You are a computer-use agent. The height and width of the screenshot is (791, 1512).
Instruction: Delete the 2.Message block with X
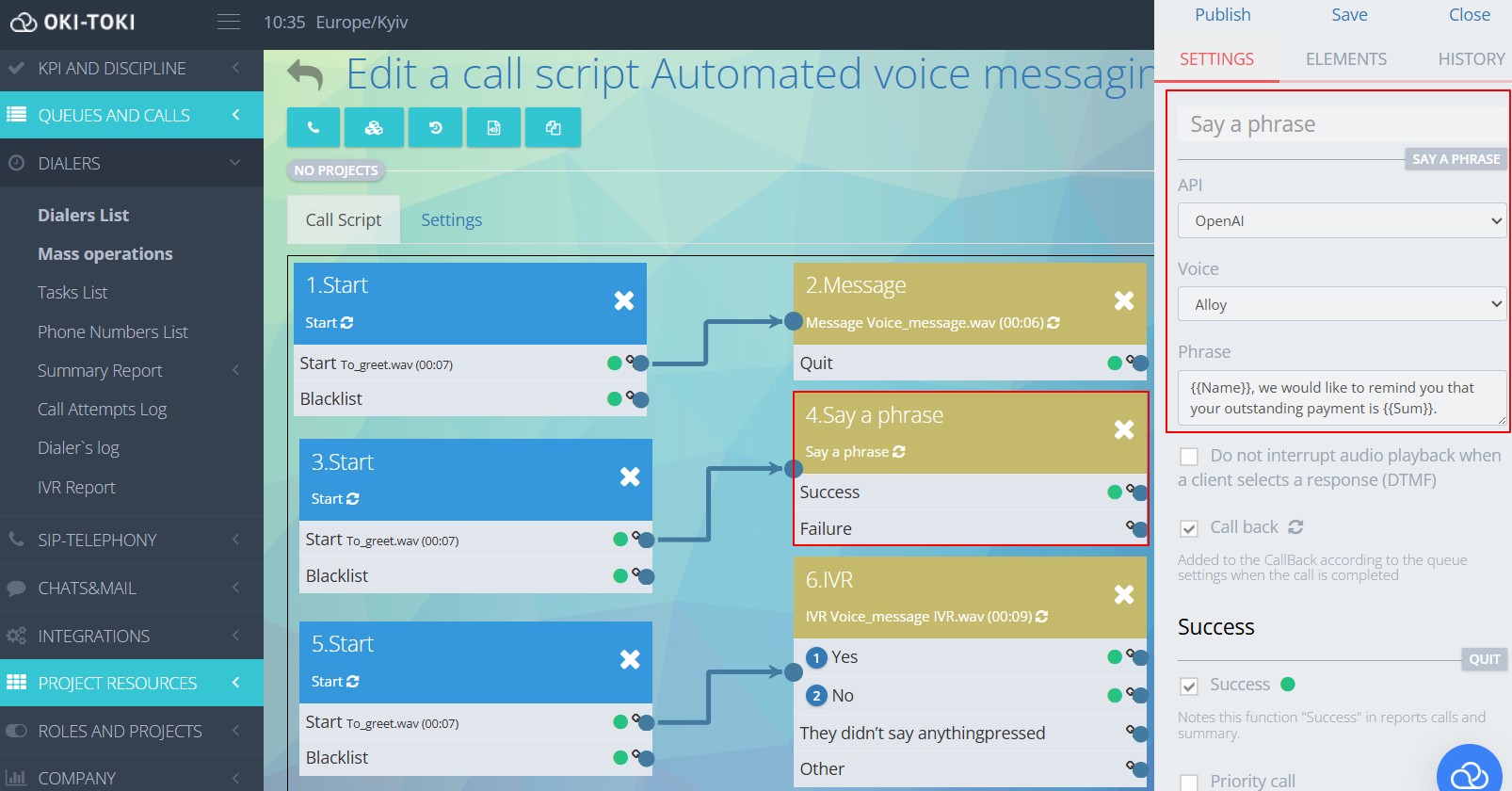[1123, 300]
